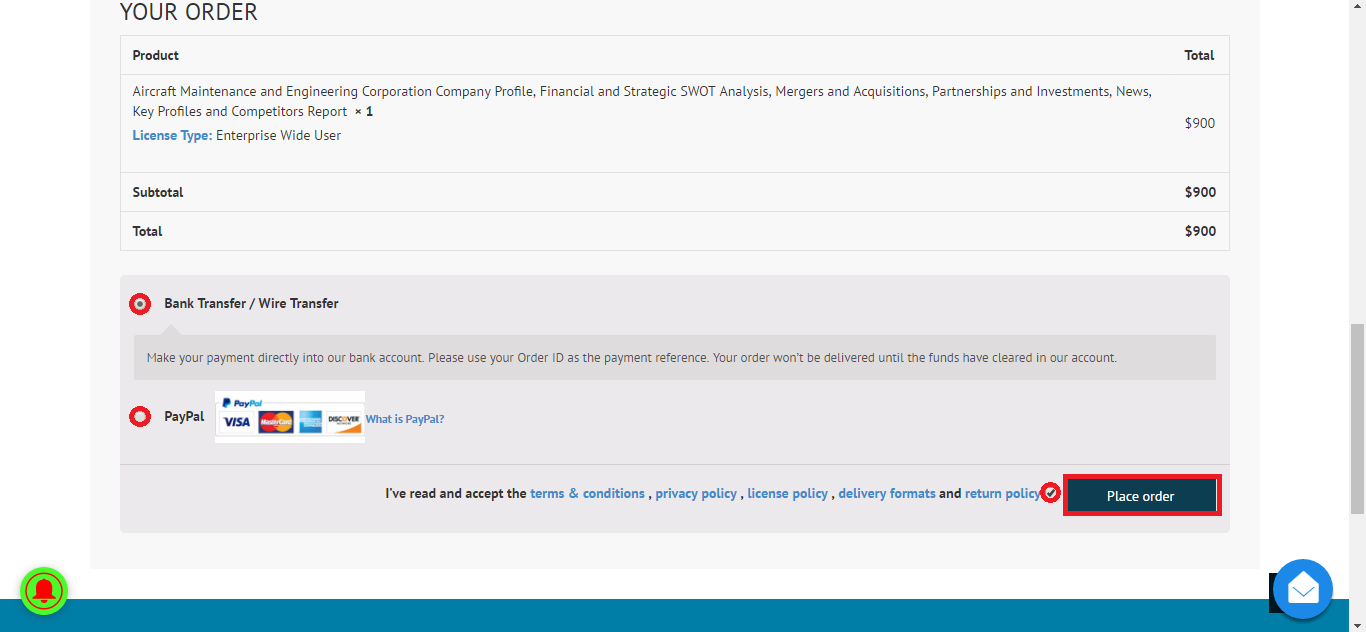The image size is (1366, 632).
Task: Click the Subtotal row label
Action: click(158, 193)
